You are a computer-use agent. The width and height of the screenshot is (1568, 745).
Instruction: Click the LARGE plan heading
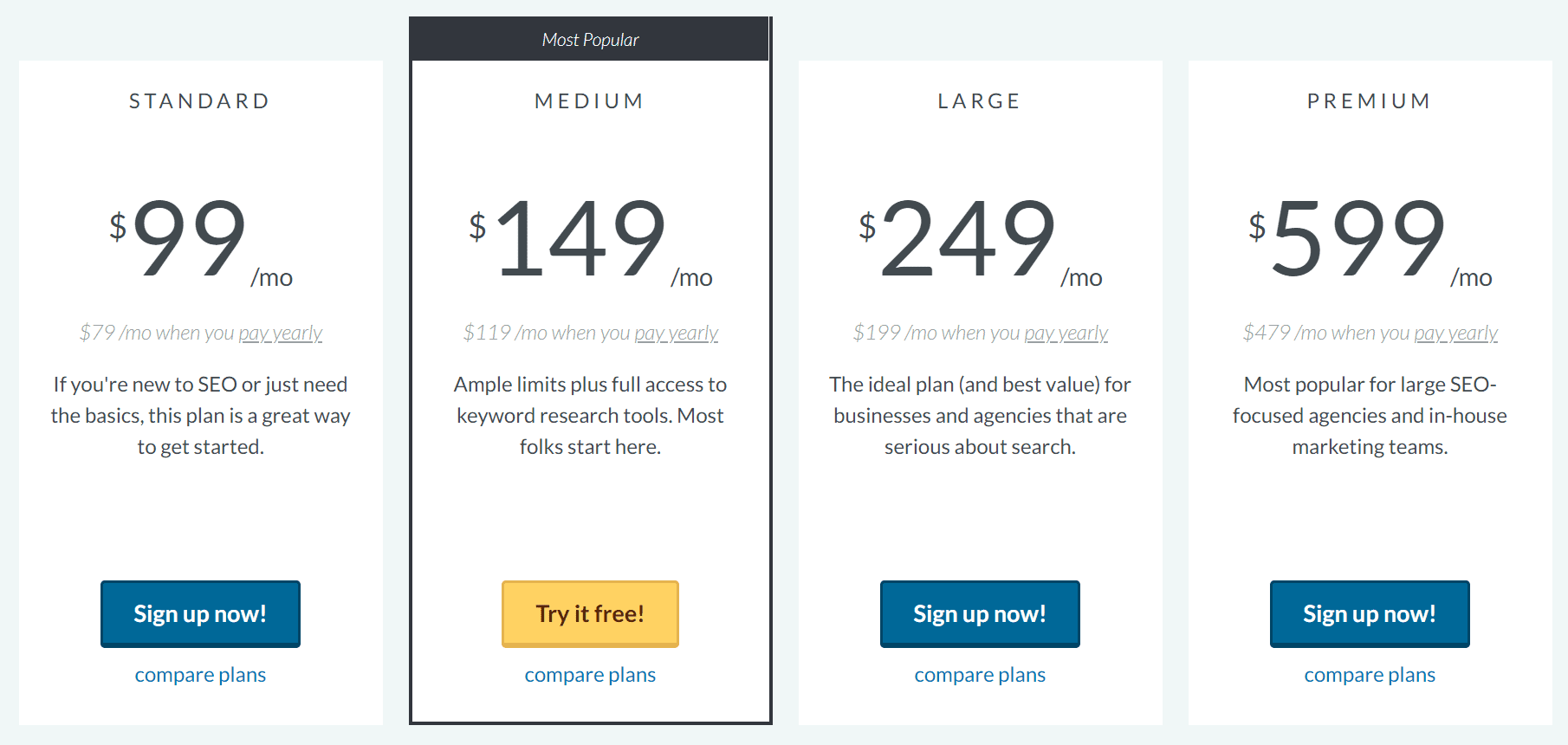pos(980,101)
